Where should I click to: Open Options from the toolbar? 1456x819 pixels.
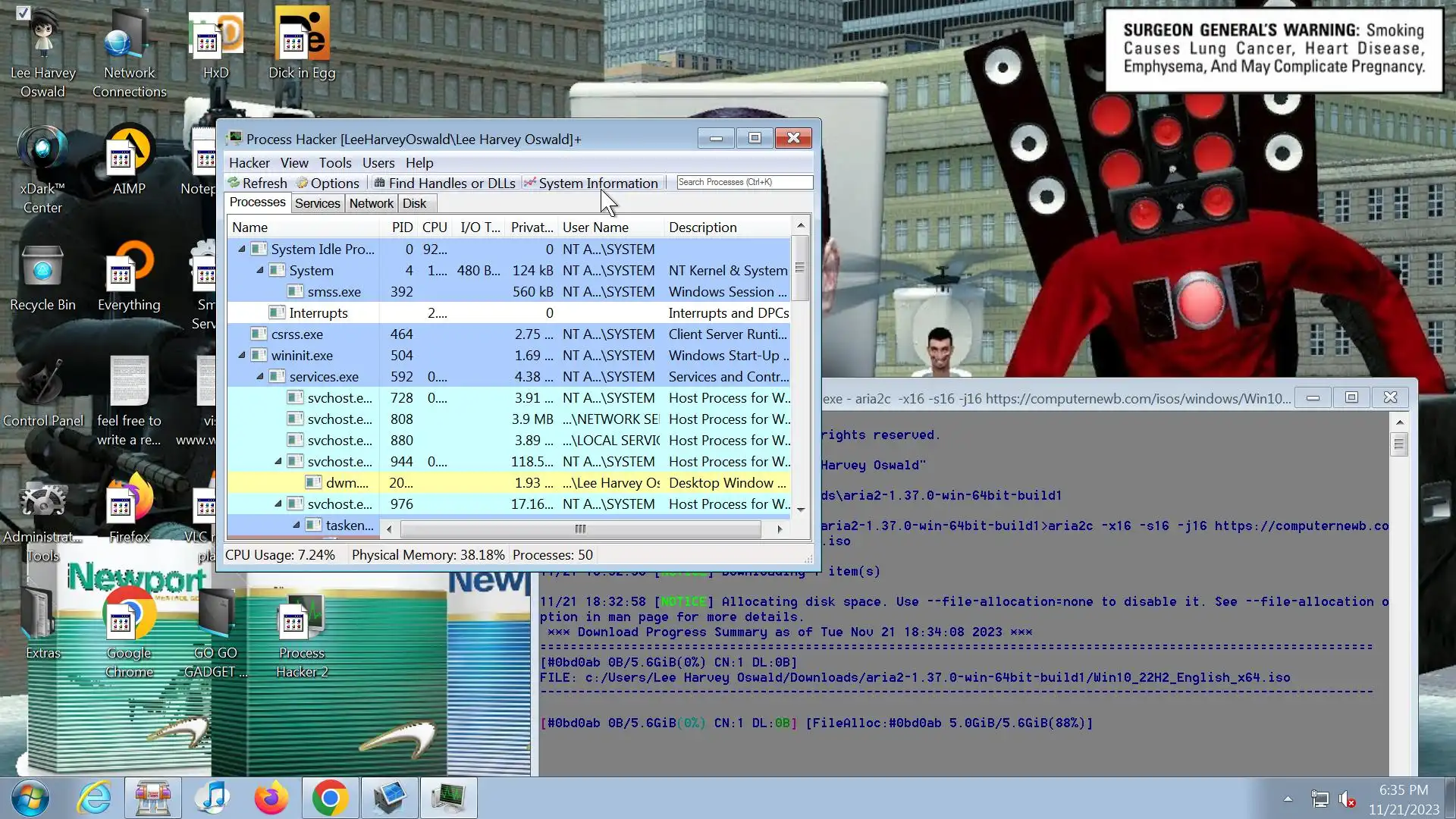(x=328, y=183)
